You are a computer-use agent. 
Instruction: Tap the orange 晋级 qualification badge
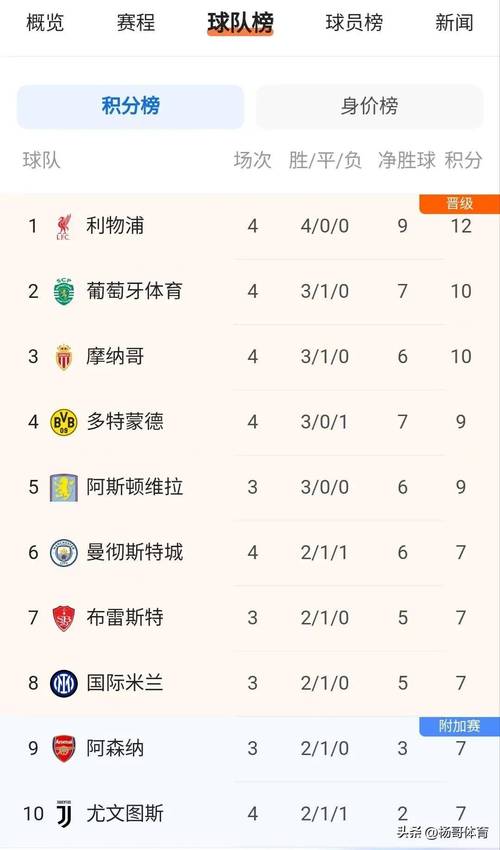tap(459, 204)
